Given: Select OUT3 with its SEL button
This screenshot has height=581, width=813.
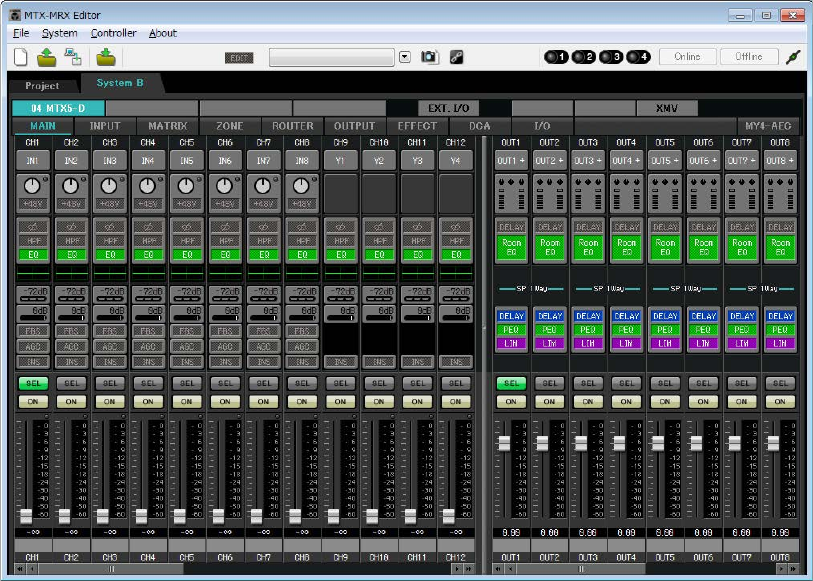Looking at the screenshot, I should pyautogui.click(x=588, y=383).
